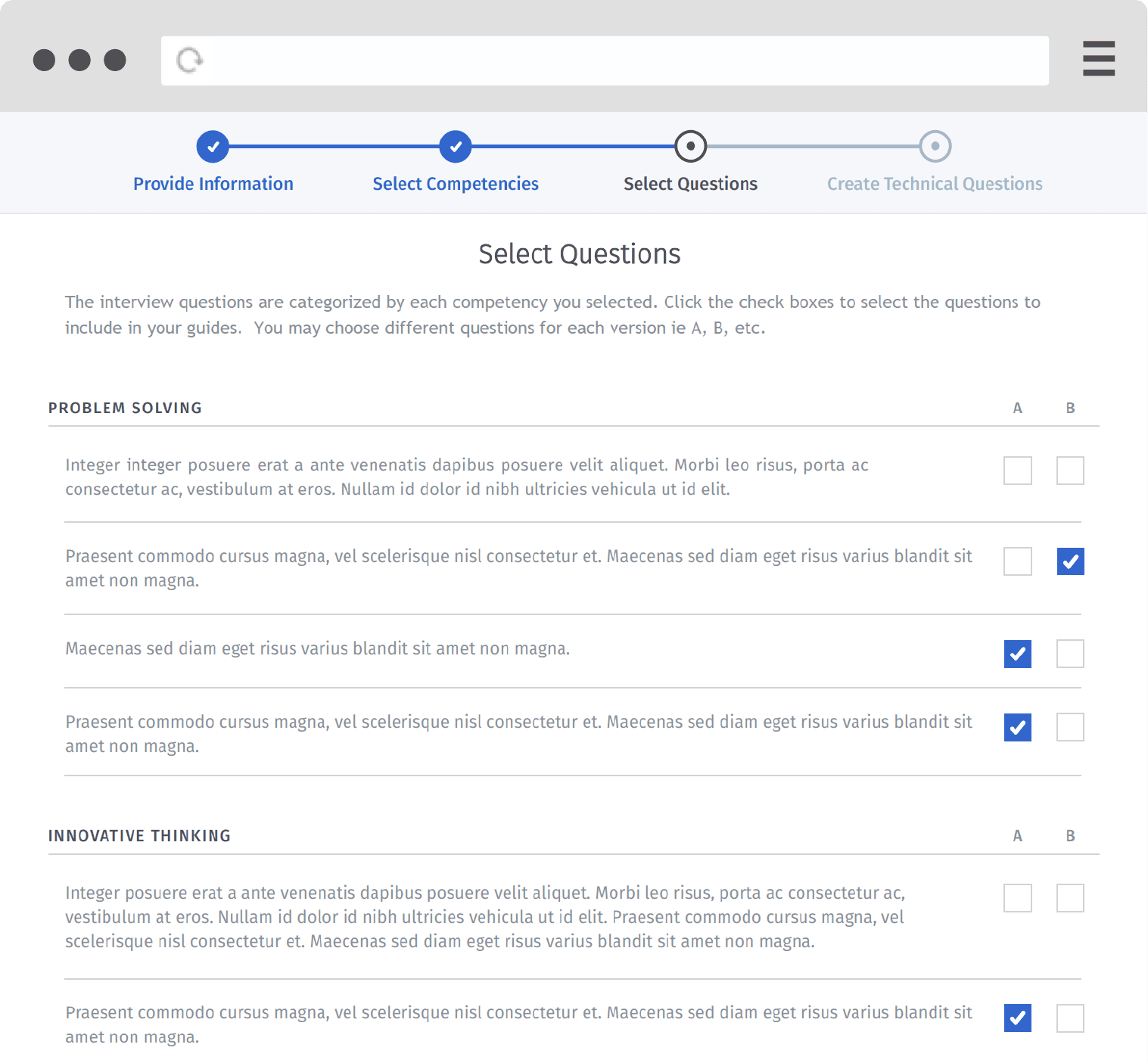Check column A for second Problem Solving question
The image size is (1148, 1063).
pos(1017,561)
